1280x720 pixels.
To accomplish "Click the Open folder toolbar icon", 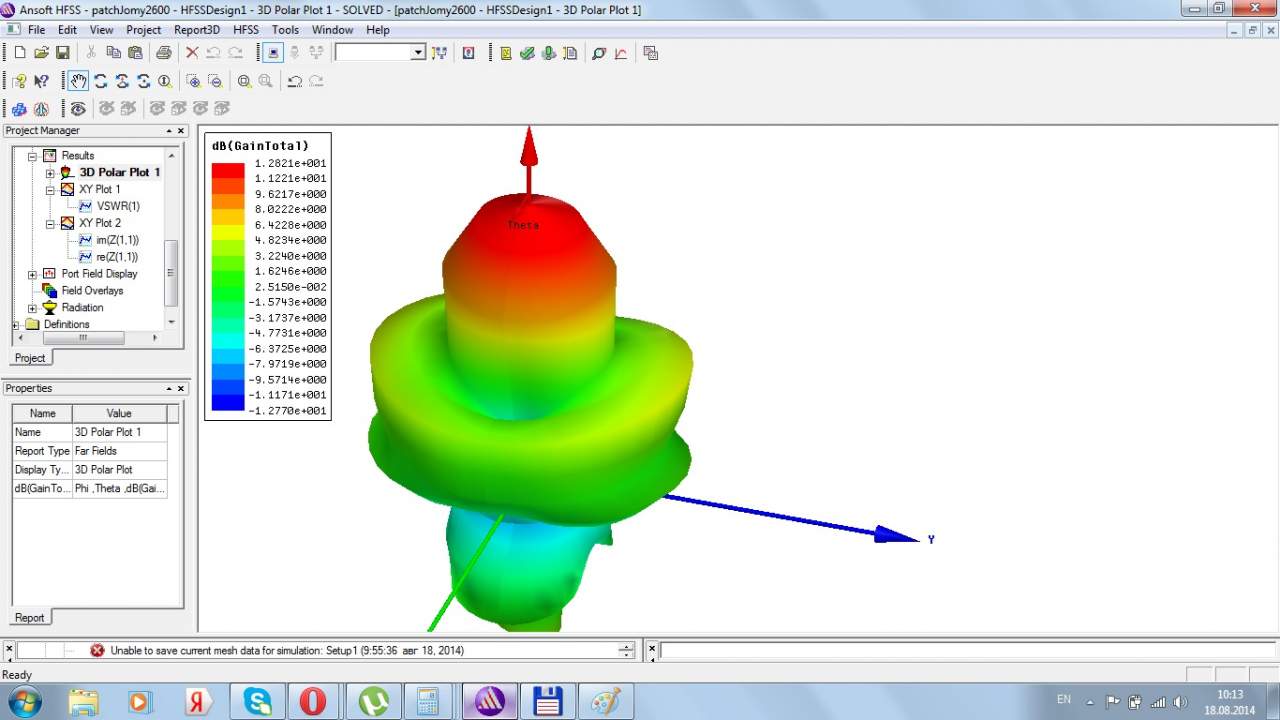I will pyautogui.click(x=41, y=53).
